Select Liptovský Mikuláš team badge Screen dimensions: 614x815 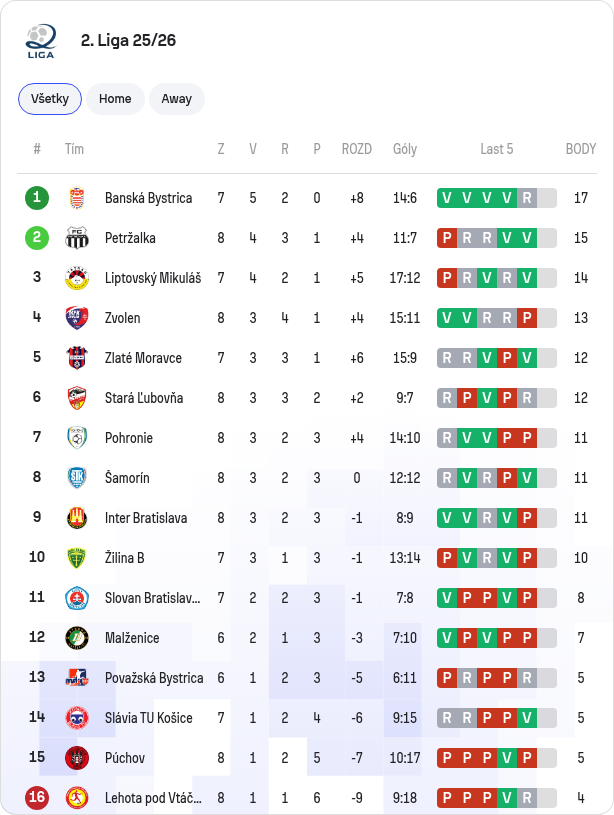(77, 278)
